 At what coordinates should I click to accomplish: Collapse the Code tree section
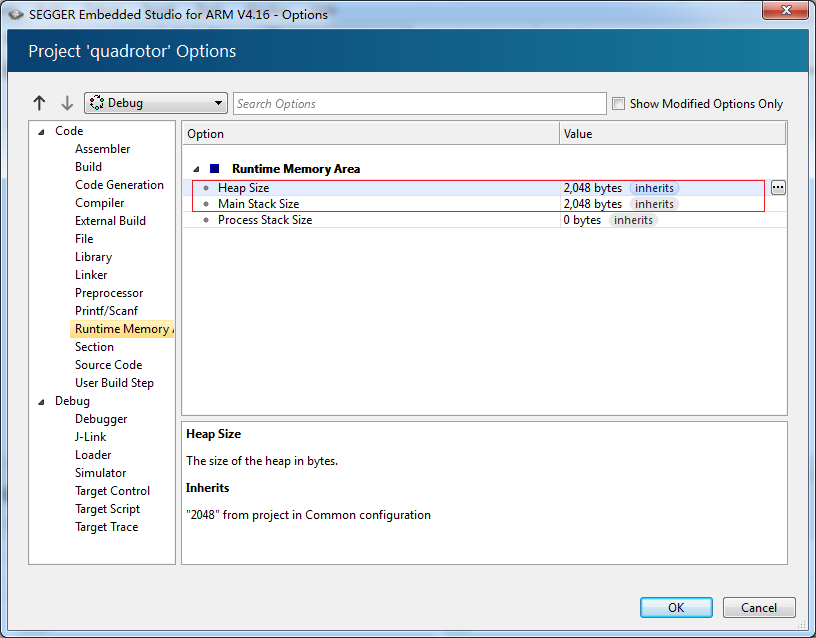pos(42,132)
